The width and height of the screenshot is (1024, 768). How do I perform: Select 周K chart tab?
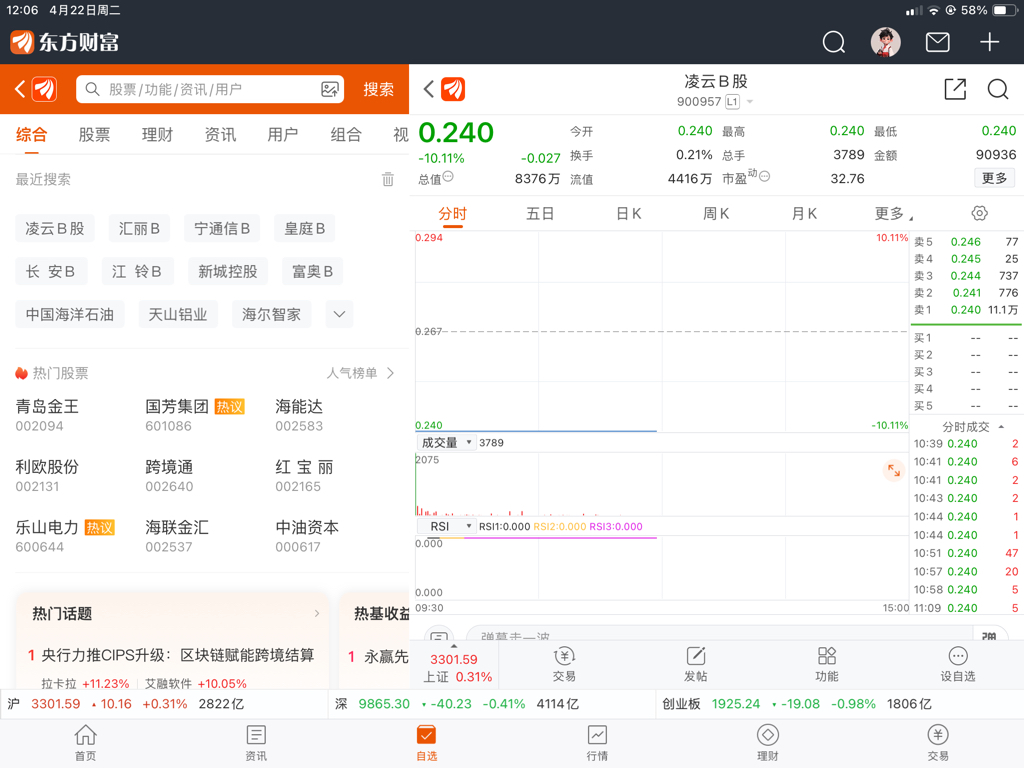(x=716, y=214)
